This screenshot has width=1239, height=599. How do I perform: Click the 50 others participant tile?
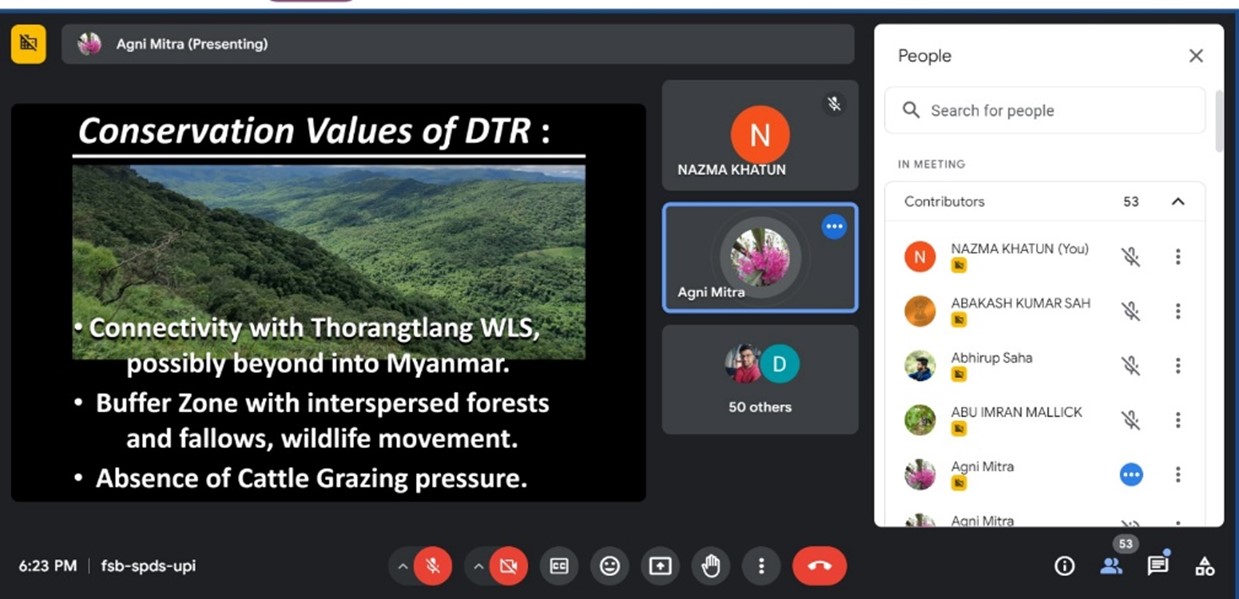click(760, 379)
